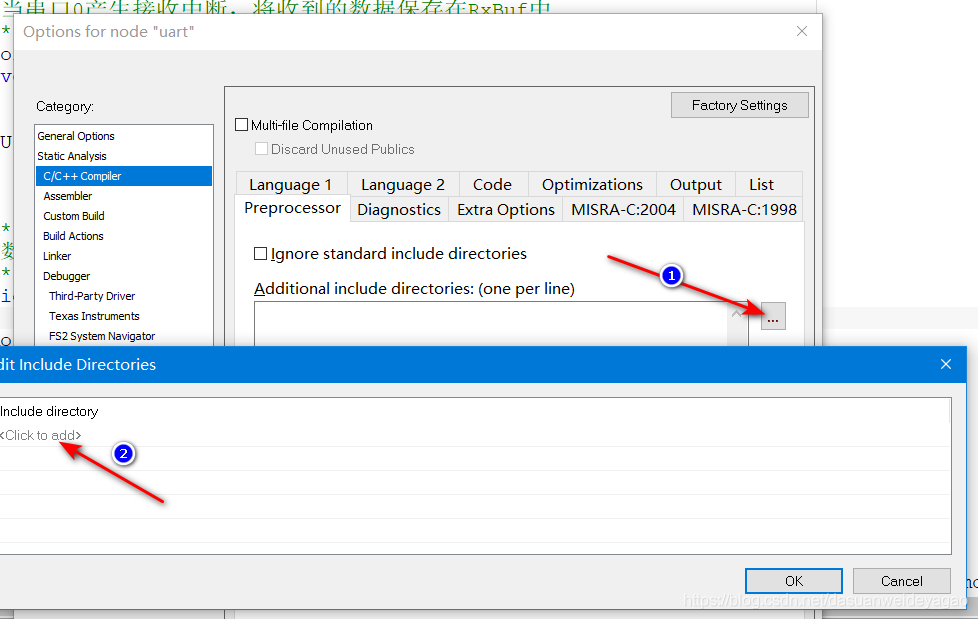
Task: Click Factory Settings button
Action: 740,105
